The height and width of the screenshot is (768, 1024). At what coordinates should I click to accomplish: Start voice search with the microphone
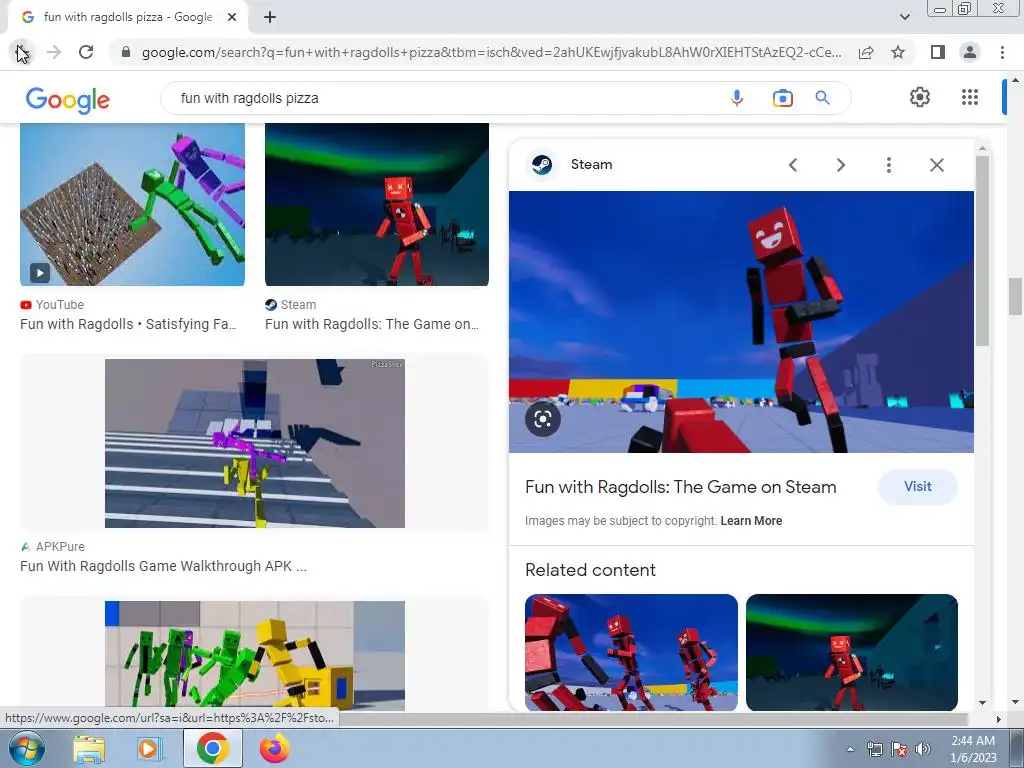coord(737,98)
